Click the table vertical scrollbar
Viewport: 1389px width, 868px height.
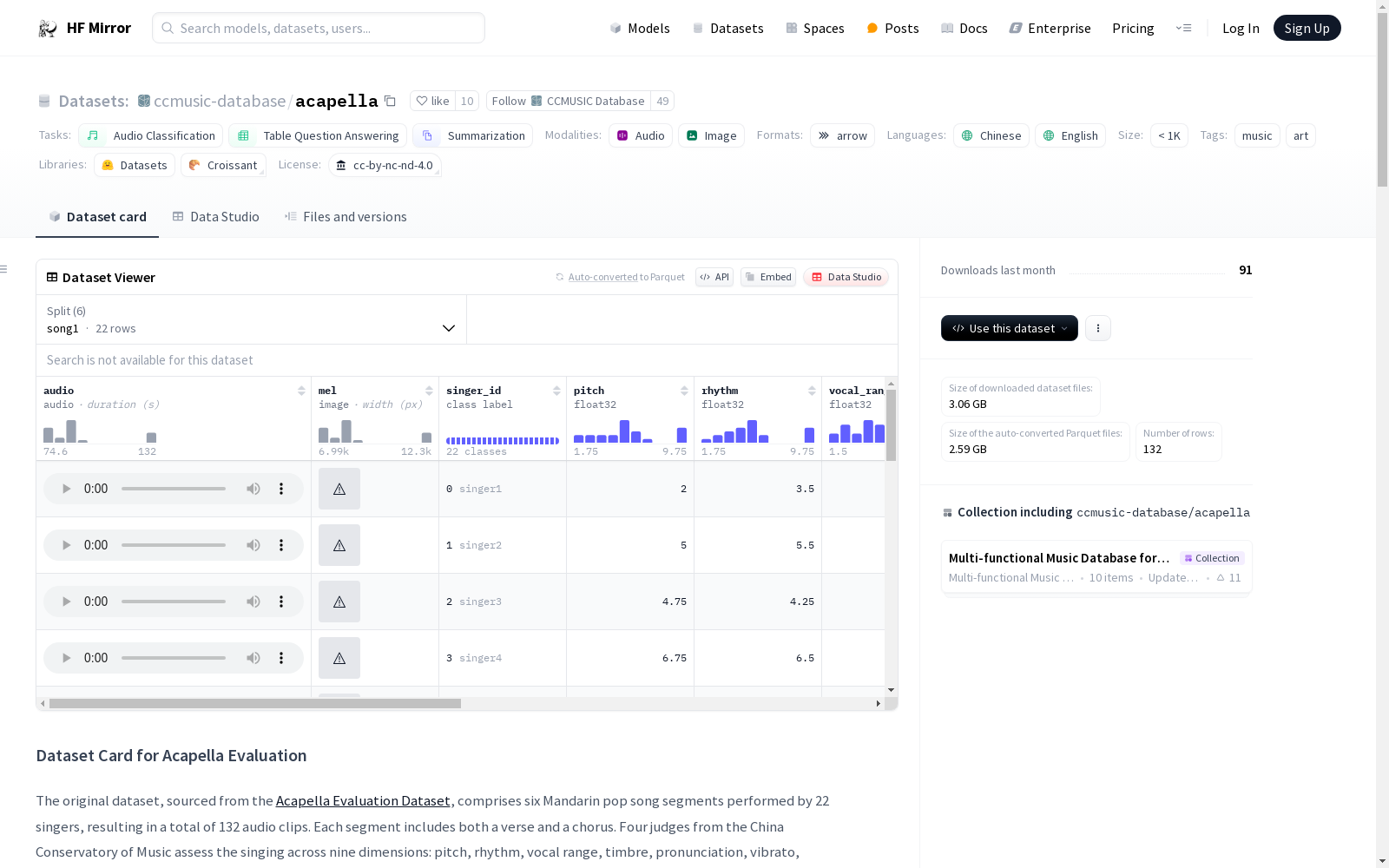891,425
